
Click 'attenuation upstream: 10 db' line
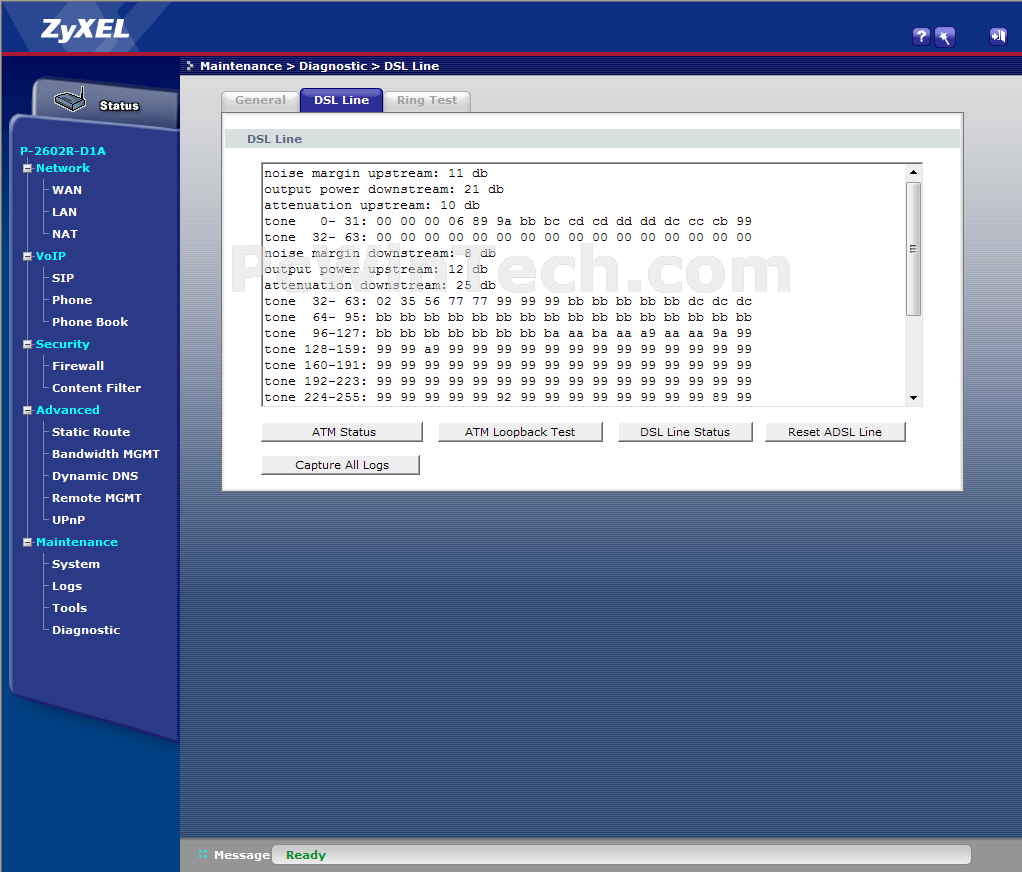pos(372,205)
